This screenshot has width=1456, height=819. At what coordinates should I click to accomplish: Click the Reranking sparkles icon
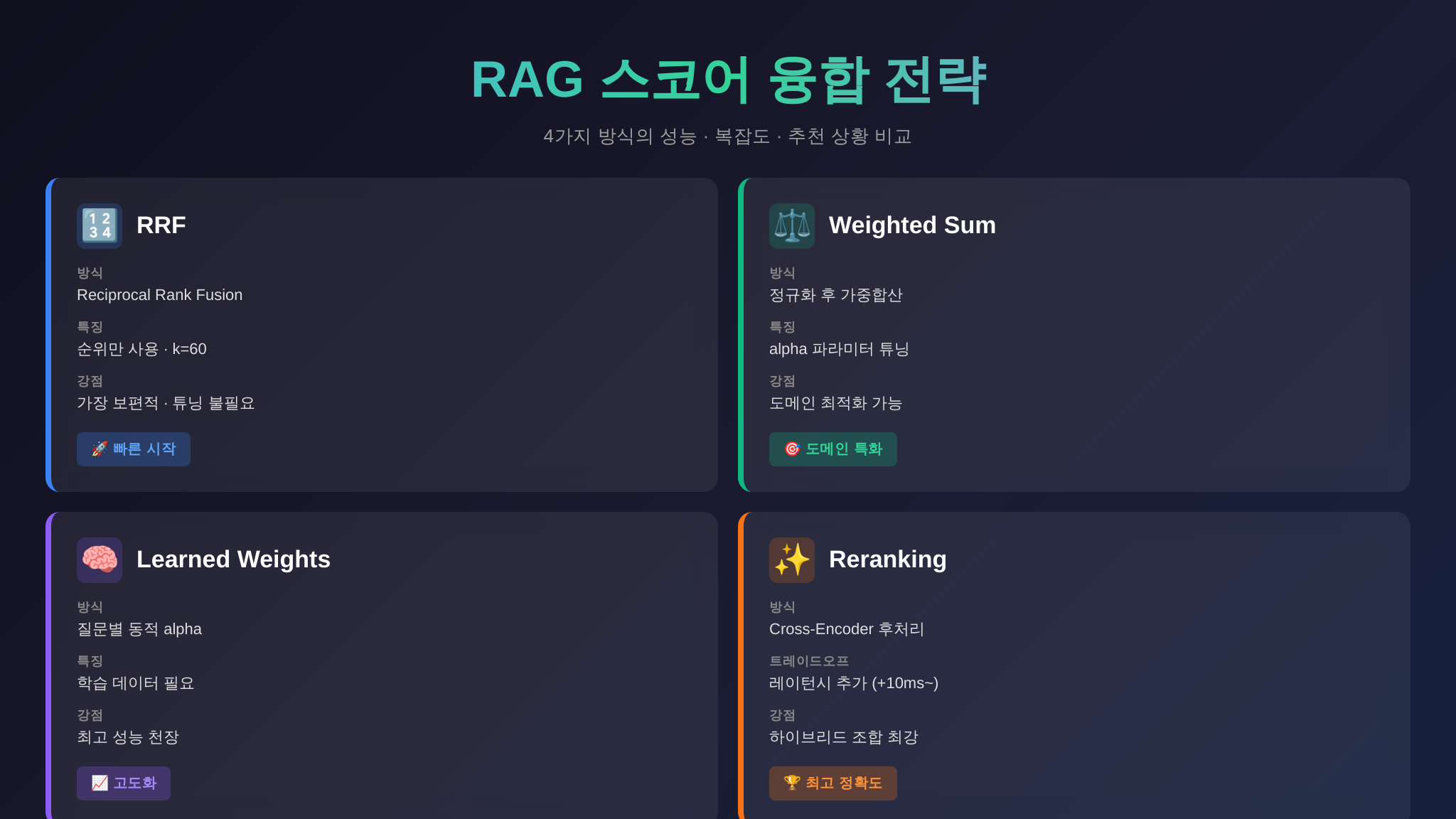click(792, 560)
